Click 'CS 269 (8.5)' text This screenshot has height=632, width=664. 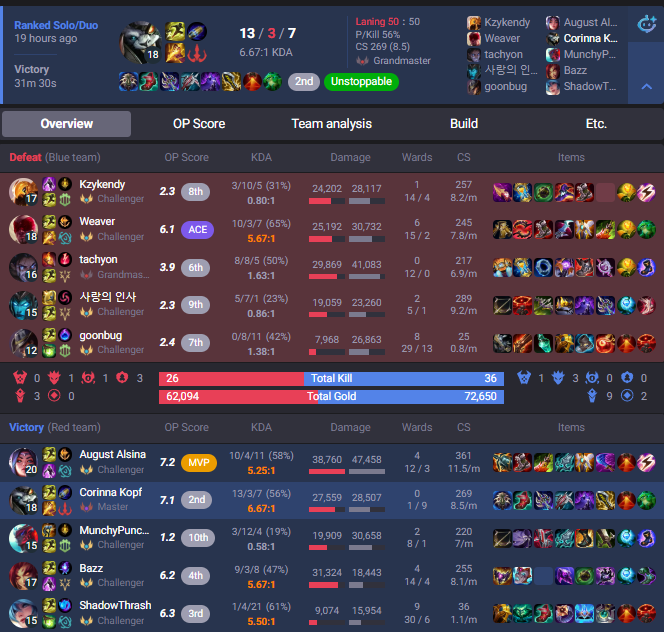tap(383, 47)
